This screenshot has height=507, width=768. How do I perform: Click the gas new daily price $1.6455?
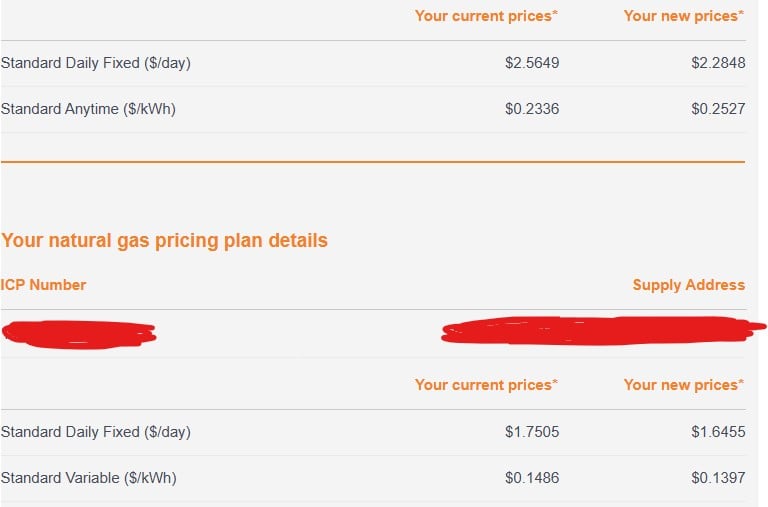(x=718, y=432)
